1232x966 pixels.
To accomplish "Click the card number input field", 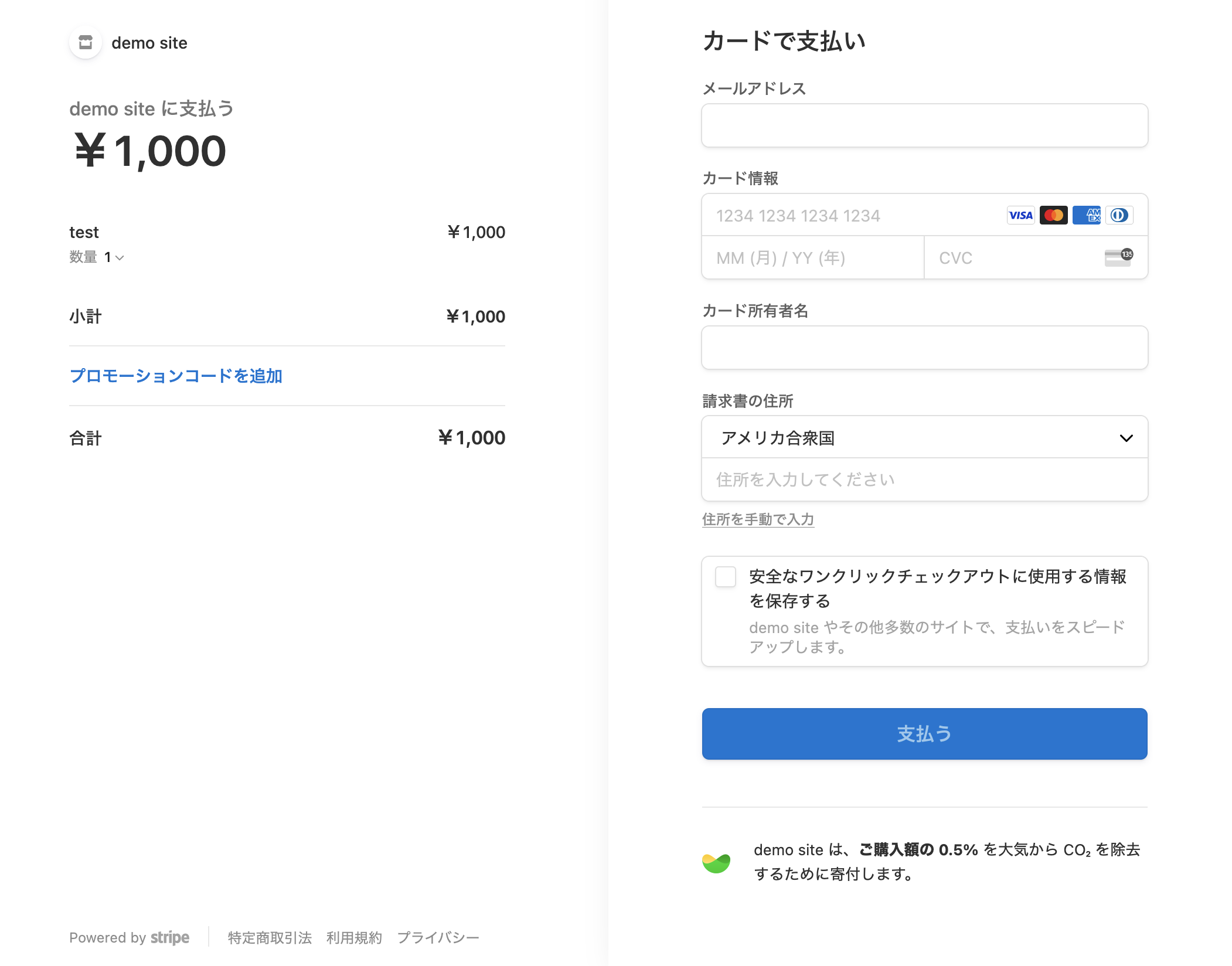I will point(821,215).
